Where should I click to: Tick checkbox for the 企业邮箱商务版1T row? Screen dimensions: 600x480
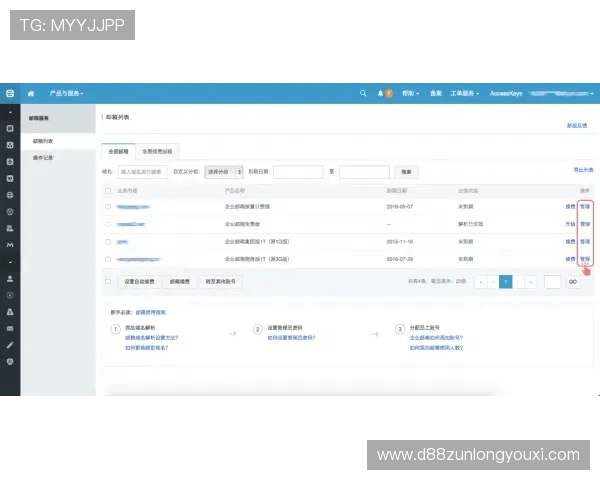108,259
